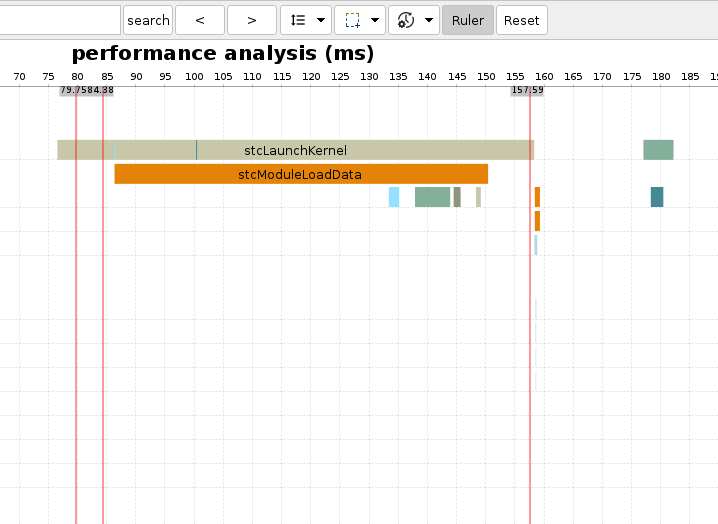Click the dashed-rectangle selection icon

pyautogui.click(x=352, y=20)
